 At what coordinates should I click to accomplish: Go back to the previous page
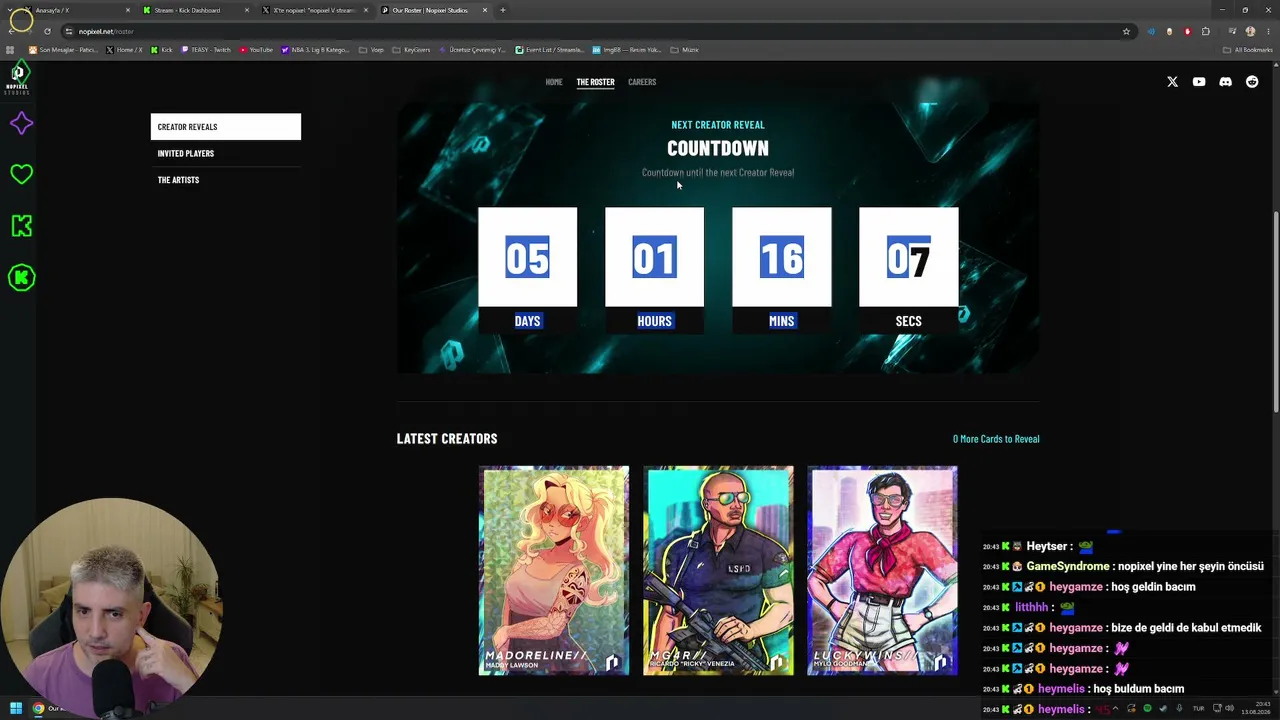point(11,31)
